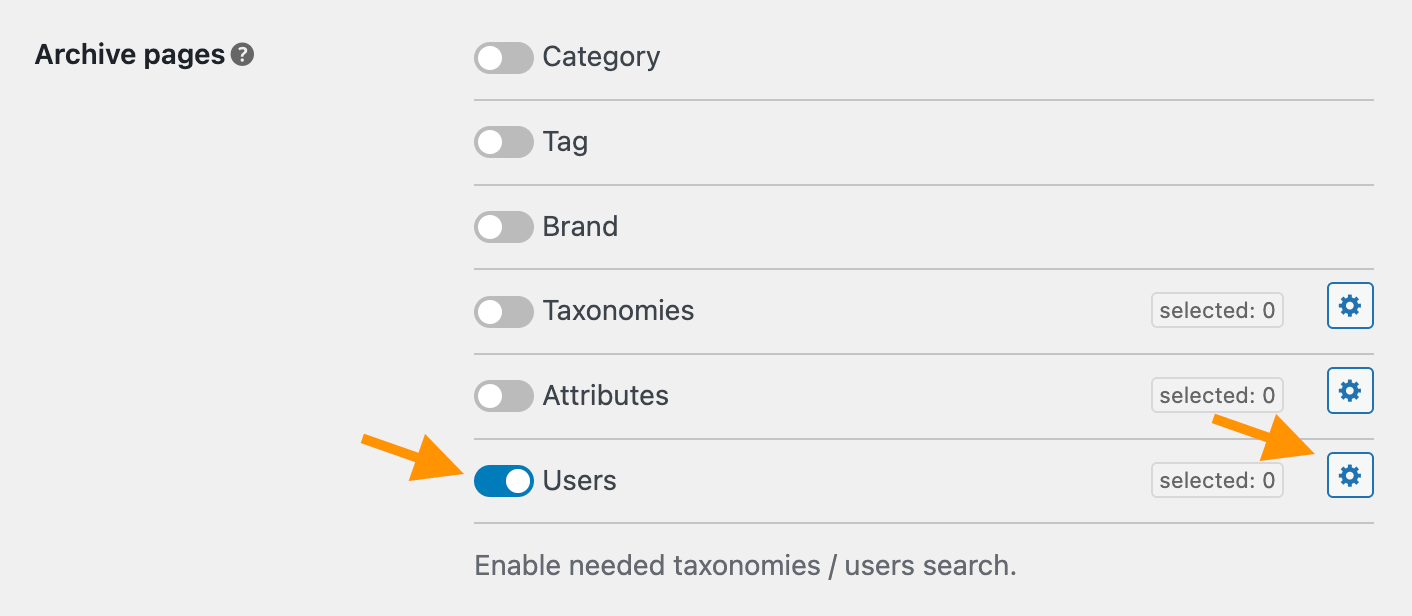Click the Tag label text
The image size is (1412, 616).
coord(565,142)
